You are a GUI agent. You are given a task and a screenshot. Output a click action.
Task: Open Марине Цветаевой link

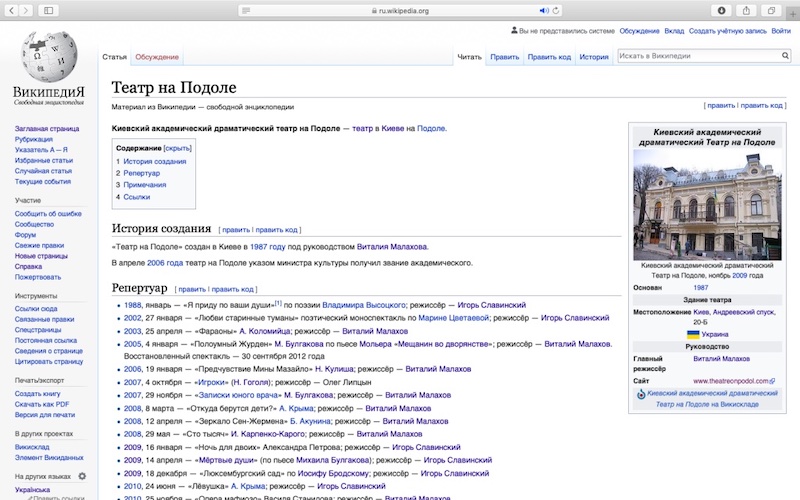pyautogui.click(x=454, y=318)
